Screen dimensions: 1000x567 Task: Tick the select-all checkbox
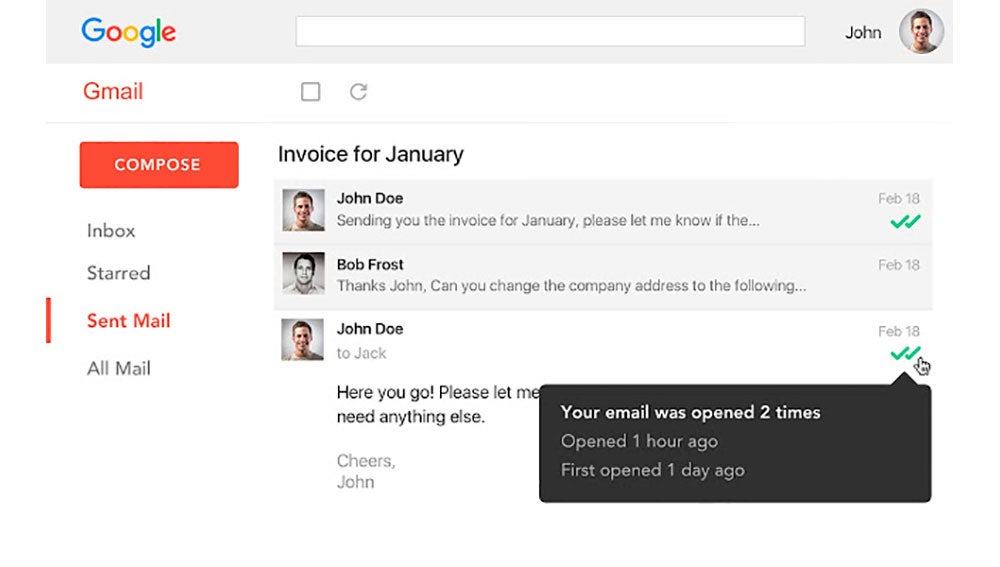coord(311,92)
